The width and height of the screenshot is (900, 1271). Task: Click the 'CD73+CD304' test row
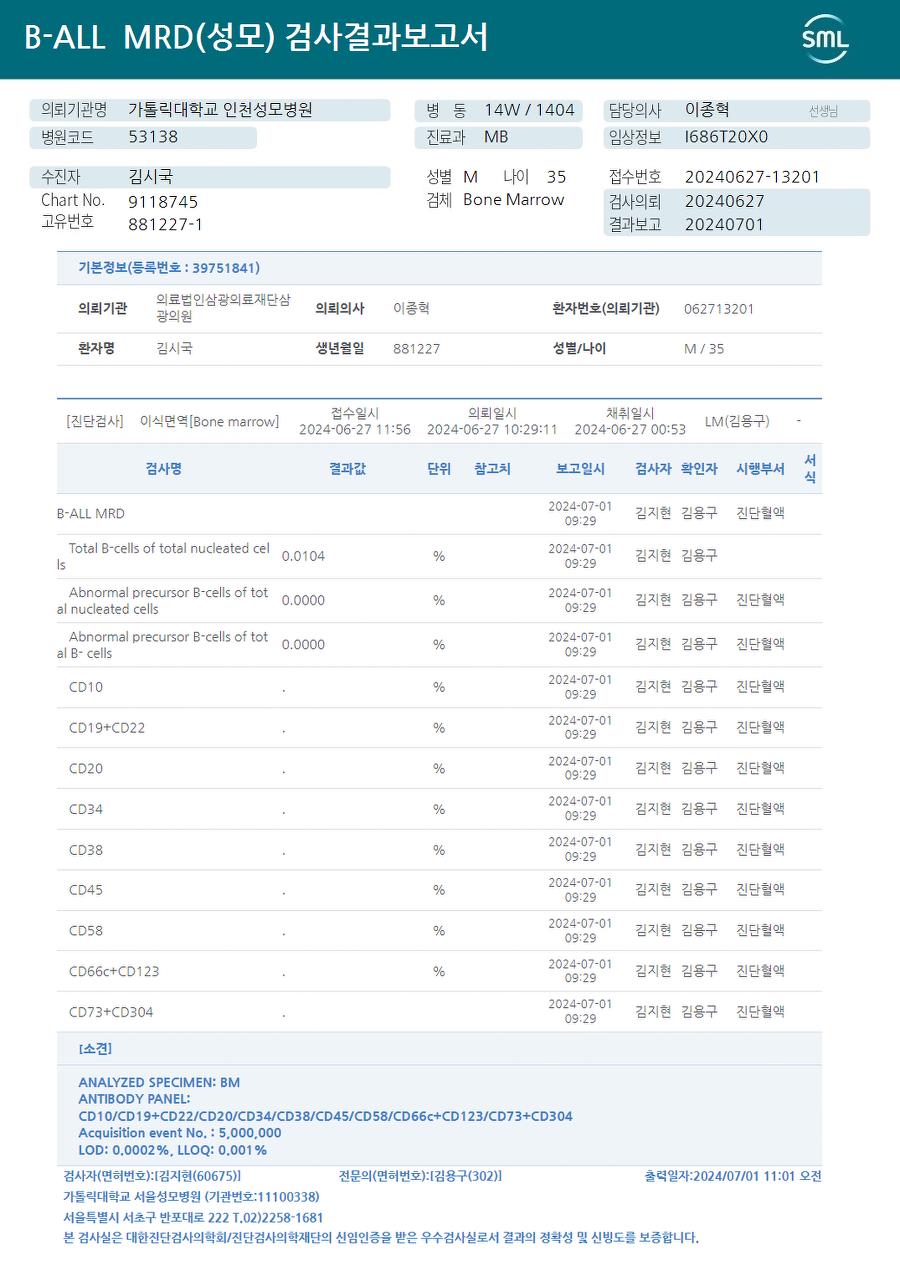tap(439, 1012)
